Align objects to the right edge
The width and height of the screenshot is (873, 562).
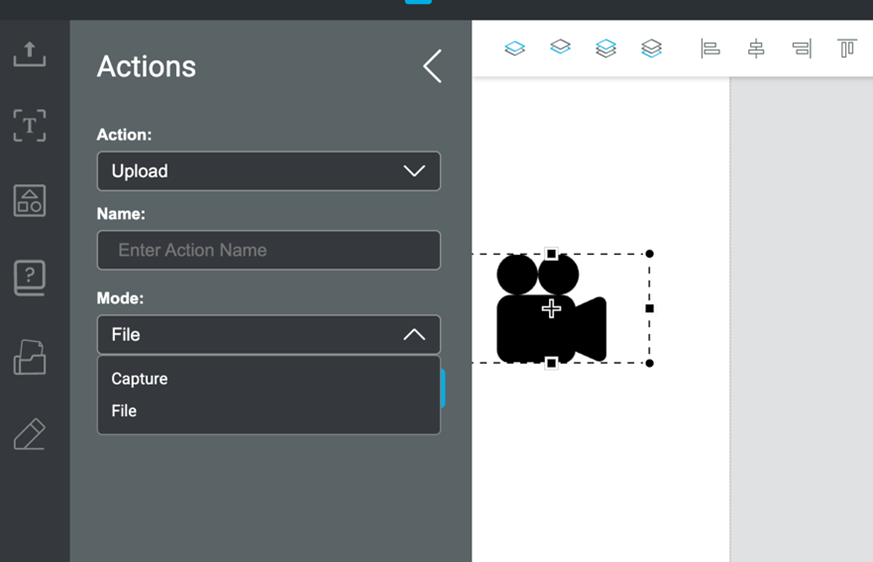[802, 48]
